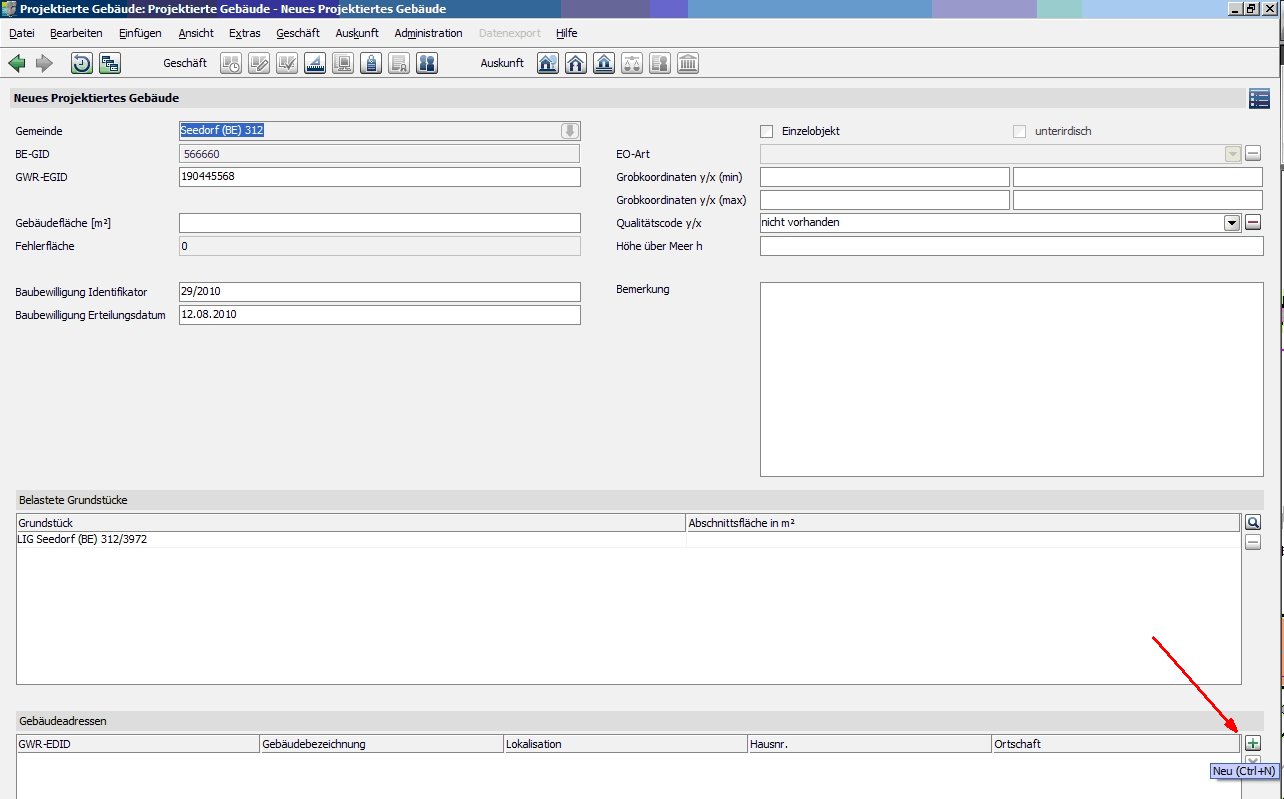Click the second Auskunft house icon

(575, 64)
